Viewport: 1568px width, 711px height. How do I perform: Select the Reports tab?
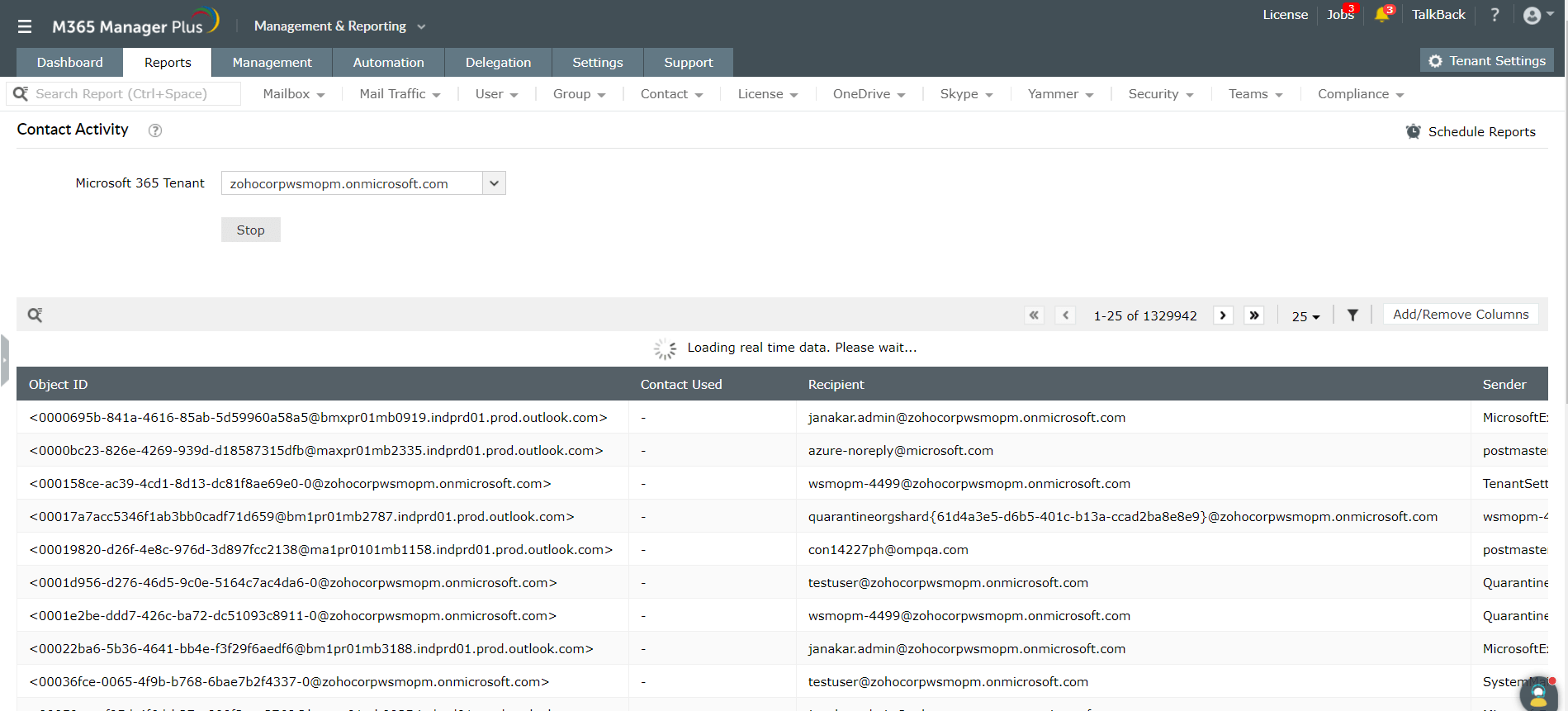[x=168, y=63]
